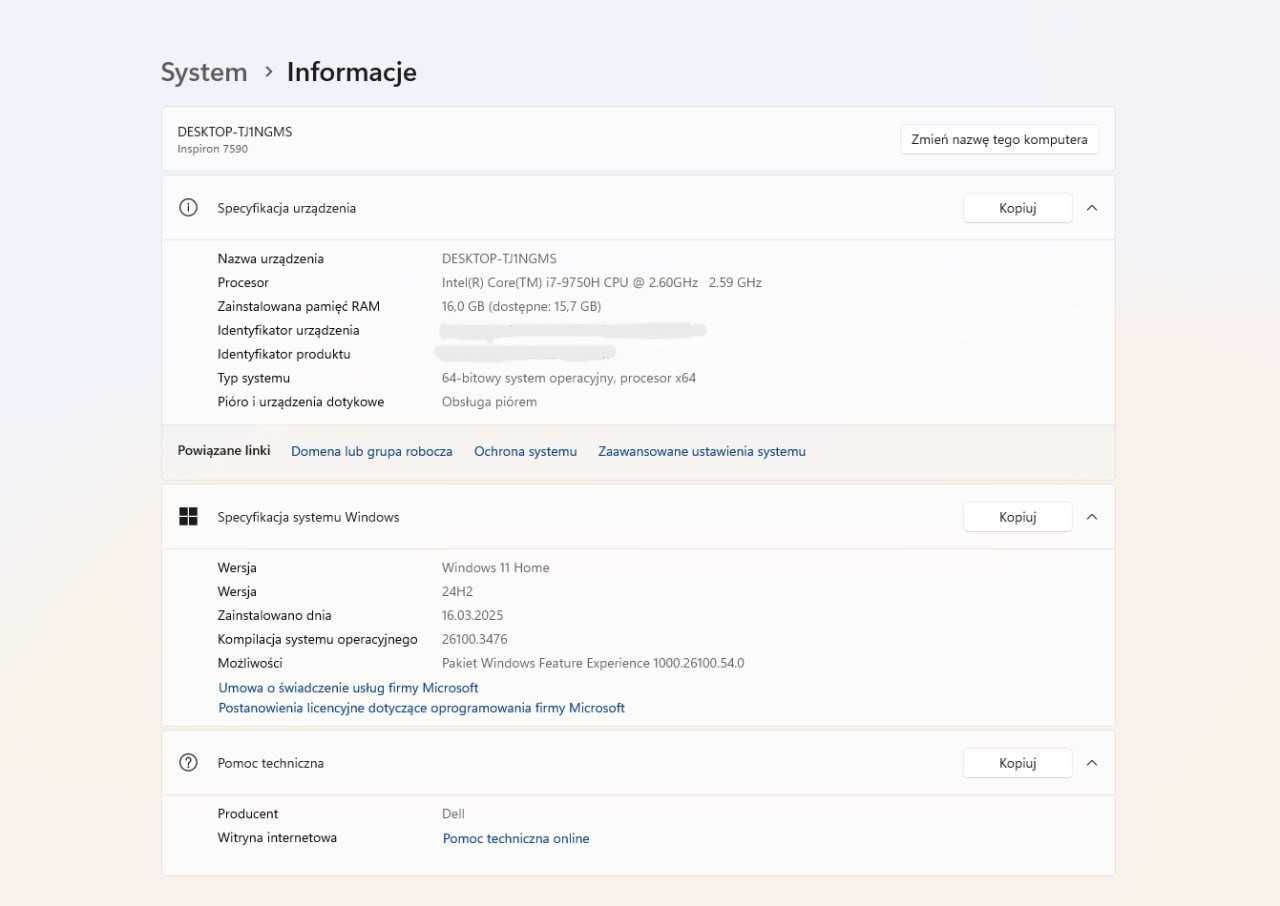This screenshot has width=1280, height=906.
Task: Select the build number 26100.3476
Action: 475,640
